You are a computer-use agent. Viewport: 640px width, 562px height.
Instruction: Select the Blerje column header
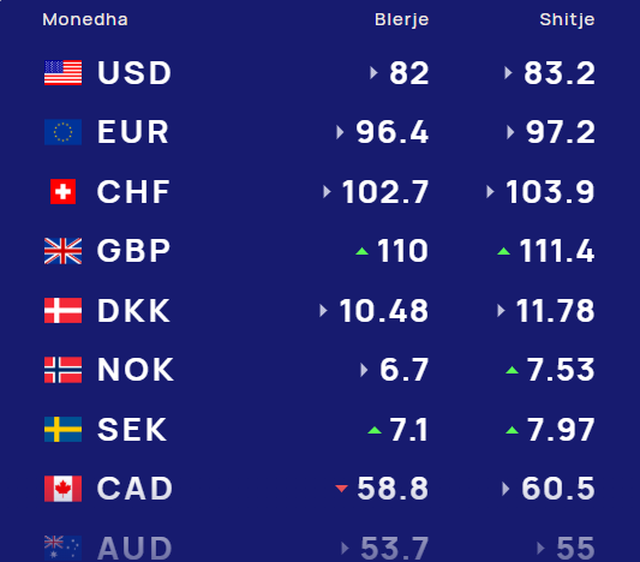[x=402, y=20]
